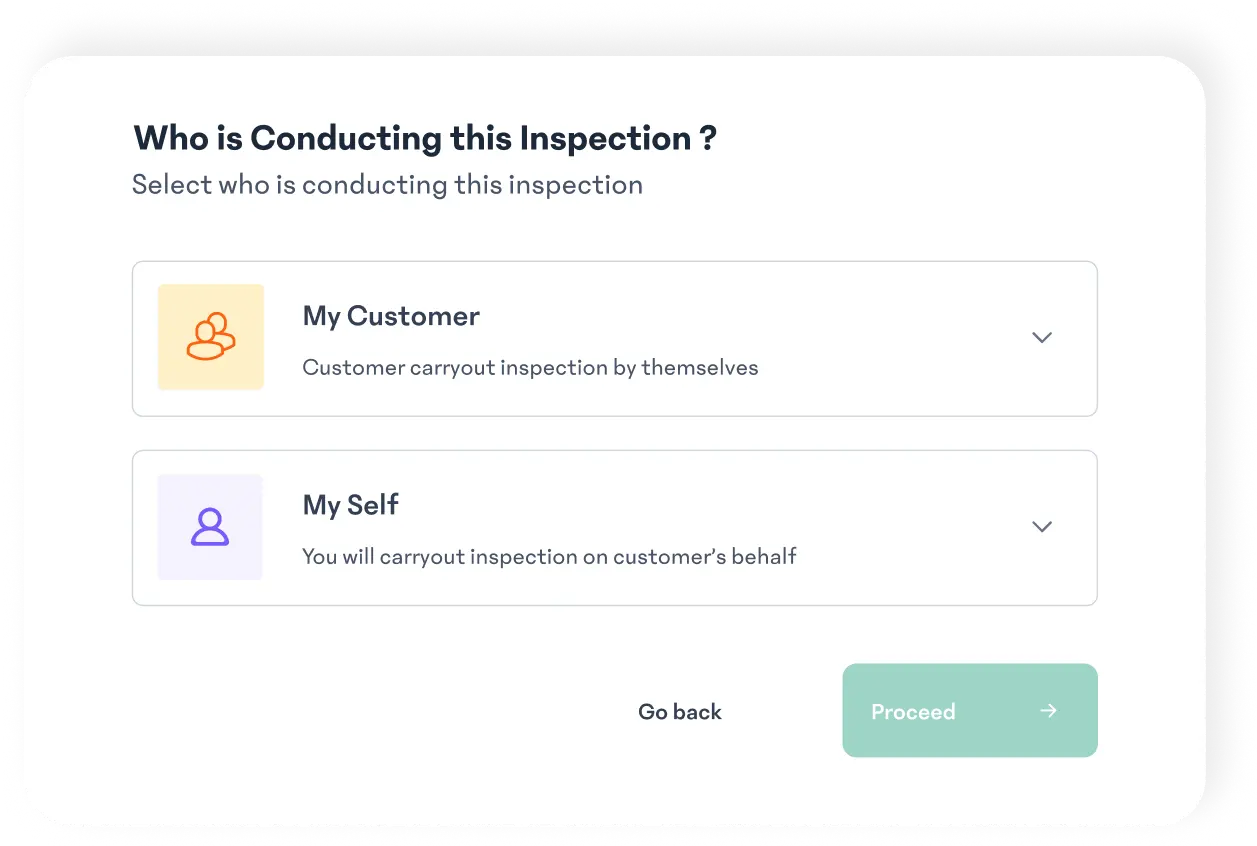
Task: Click the yellow icon tile on My Customer card
Action: point(210,337)
